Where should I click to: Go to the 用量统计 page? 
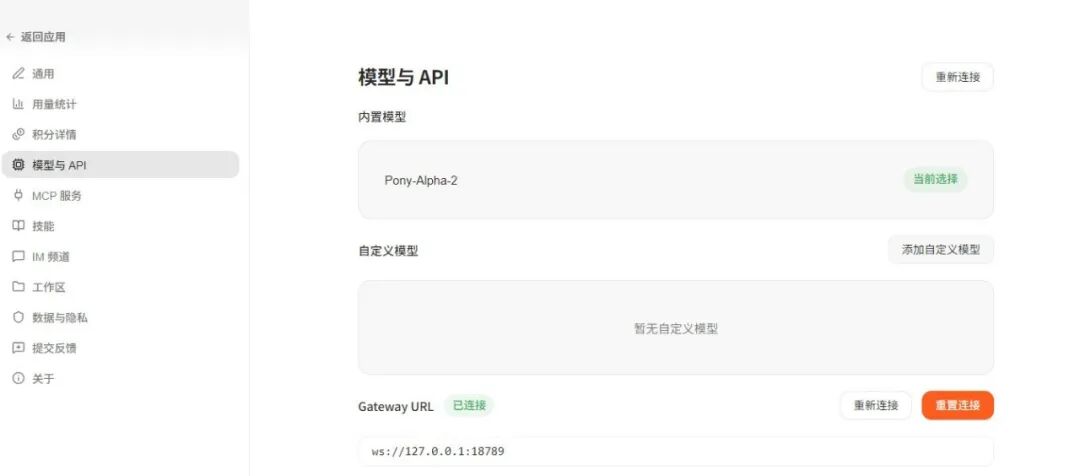(x=54, y=104)
